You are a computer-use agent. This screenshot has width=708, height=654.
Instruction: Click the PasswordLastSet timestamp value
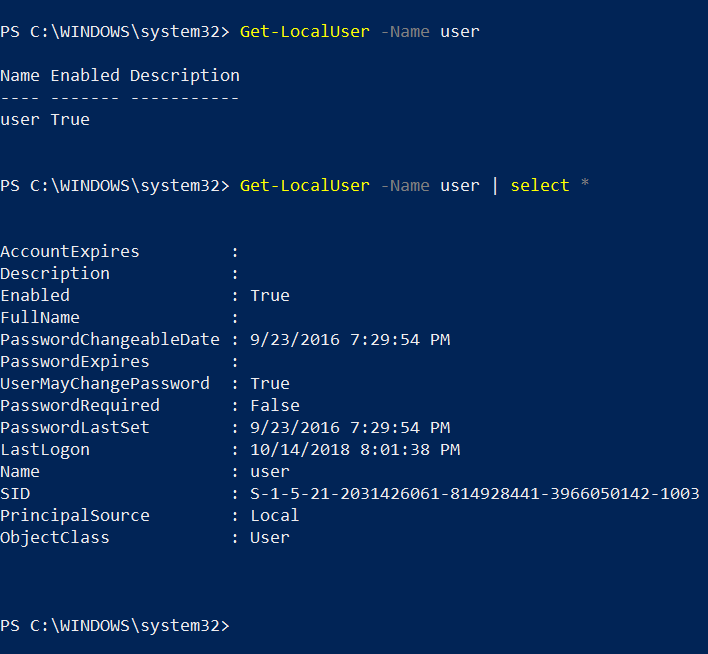[350, 428]
